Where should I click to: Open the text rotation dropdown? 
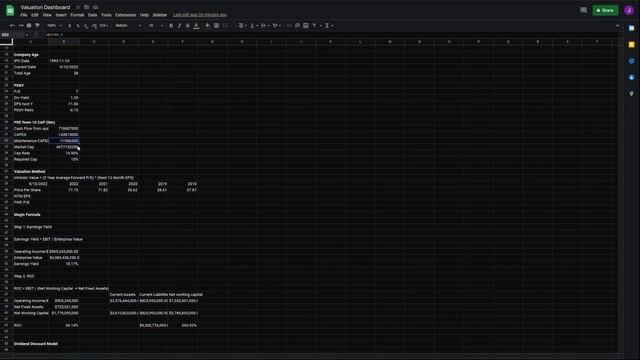277,26
